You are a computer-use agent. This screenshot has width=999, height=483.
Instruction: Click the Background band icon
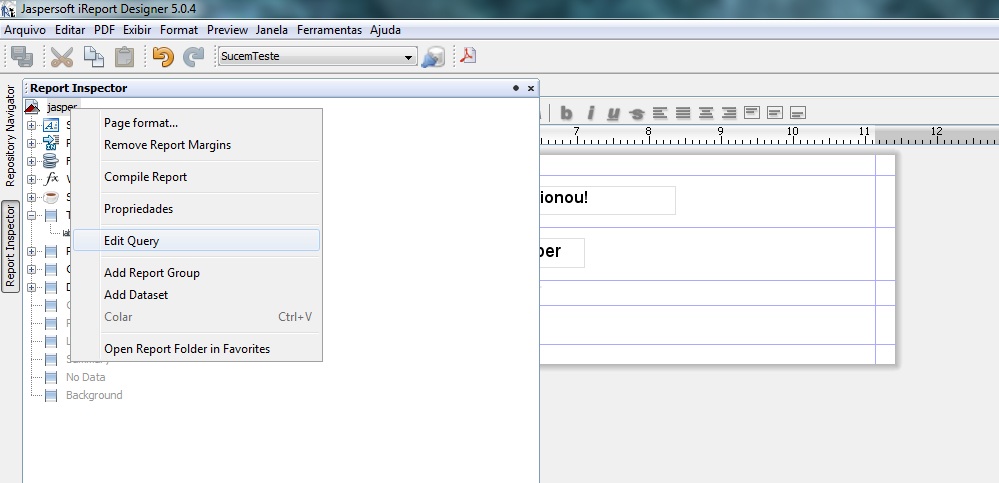pos(51,395)
